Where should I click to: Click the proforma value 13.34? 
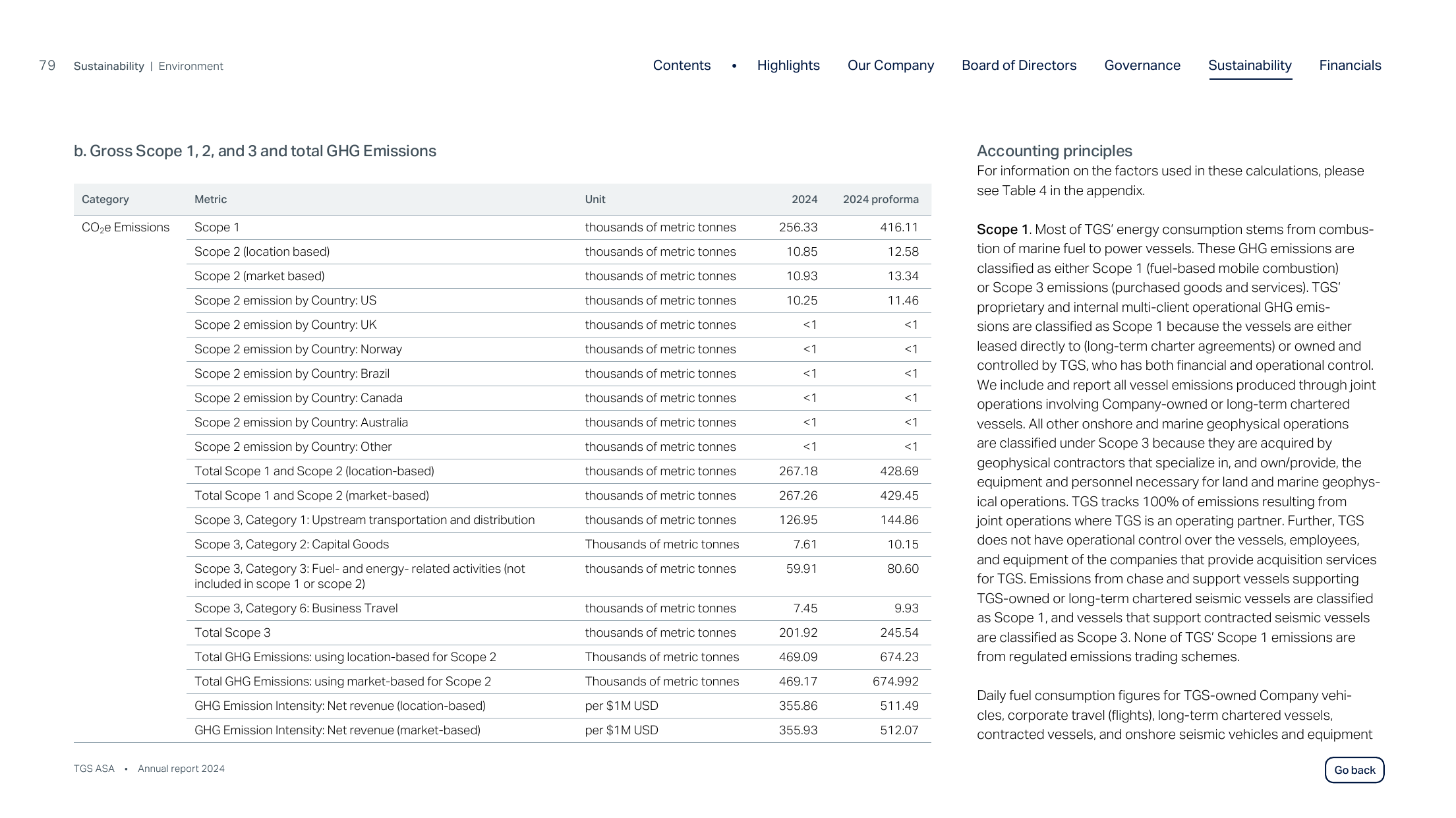pyautogui.click(x=903, y=276)
